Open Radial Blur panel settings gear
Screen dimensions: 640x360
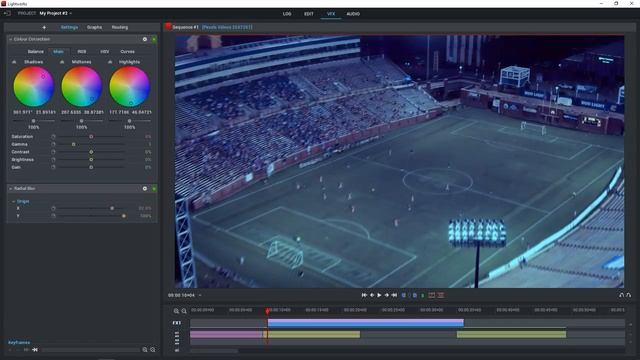[x=145, y=189]
